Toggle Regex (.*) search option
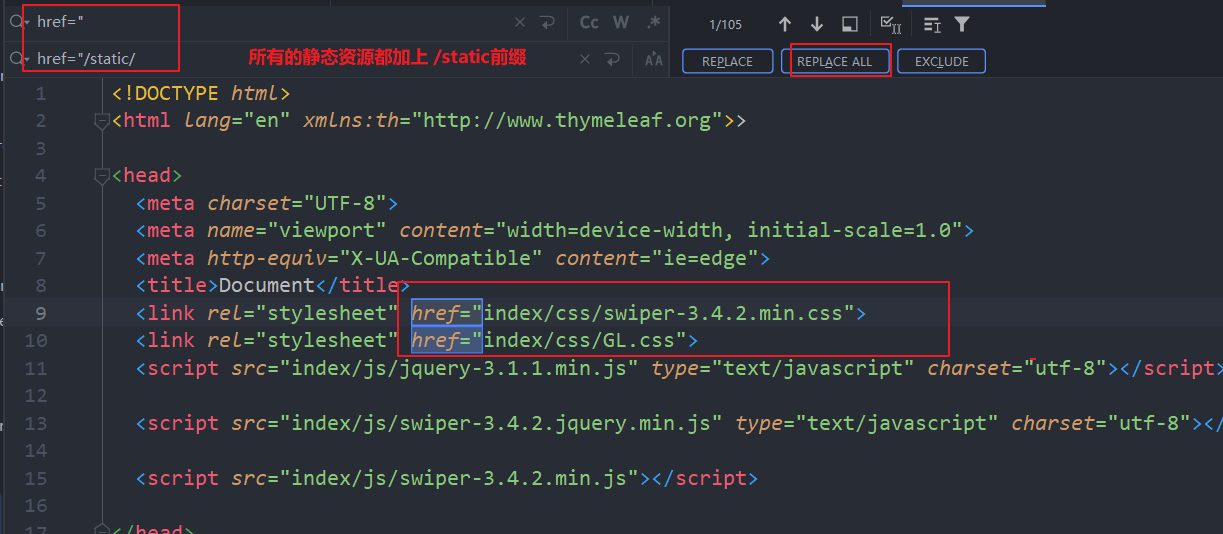Screen dimensions: 1223x534 click(654, 22)
